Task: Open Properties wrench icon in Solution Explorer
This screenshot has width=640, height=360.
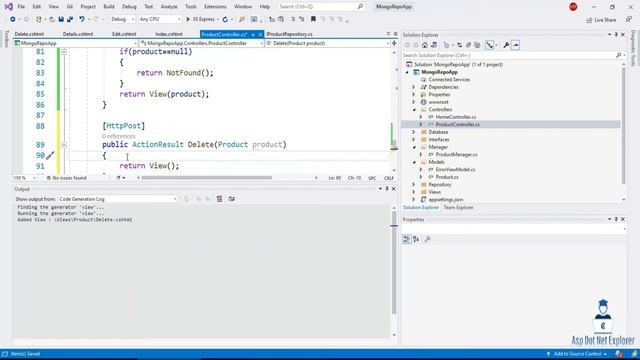Action: (x=506, y=45)
